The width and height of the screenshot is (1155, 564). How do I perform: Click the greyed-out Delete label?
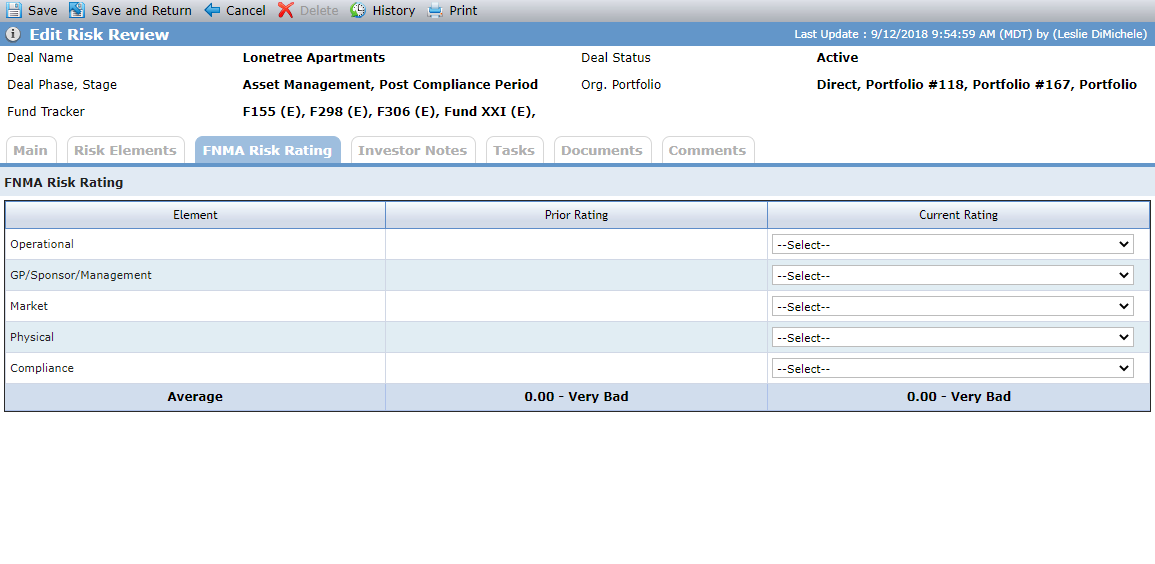(319, 10)
